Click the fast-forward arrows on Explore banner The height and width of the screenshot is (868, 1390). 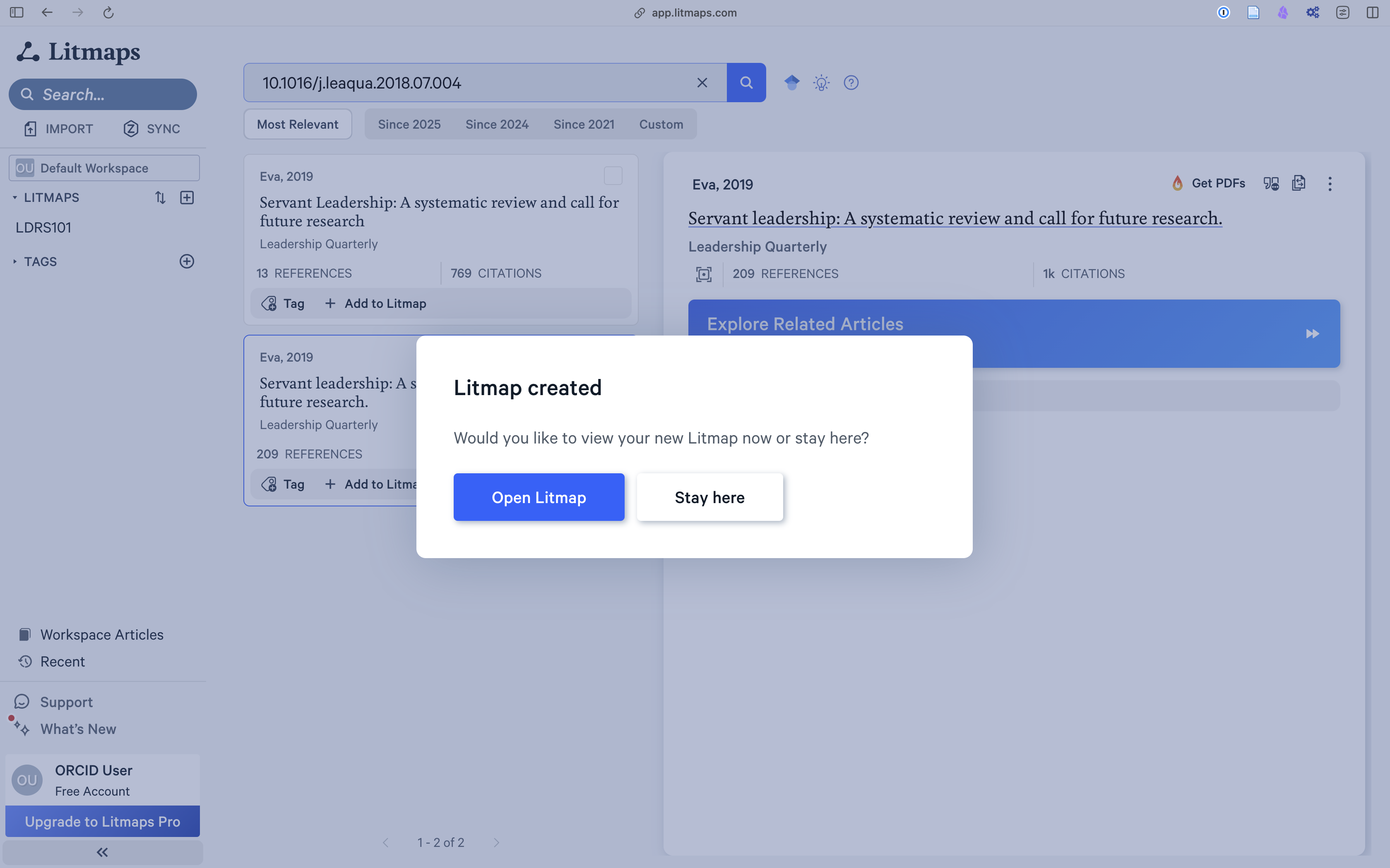(x=1313, y=333)
